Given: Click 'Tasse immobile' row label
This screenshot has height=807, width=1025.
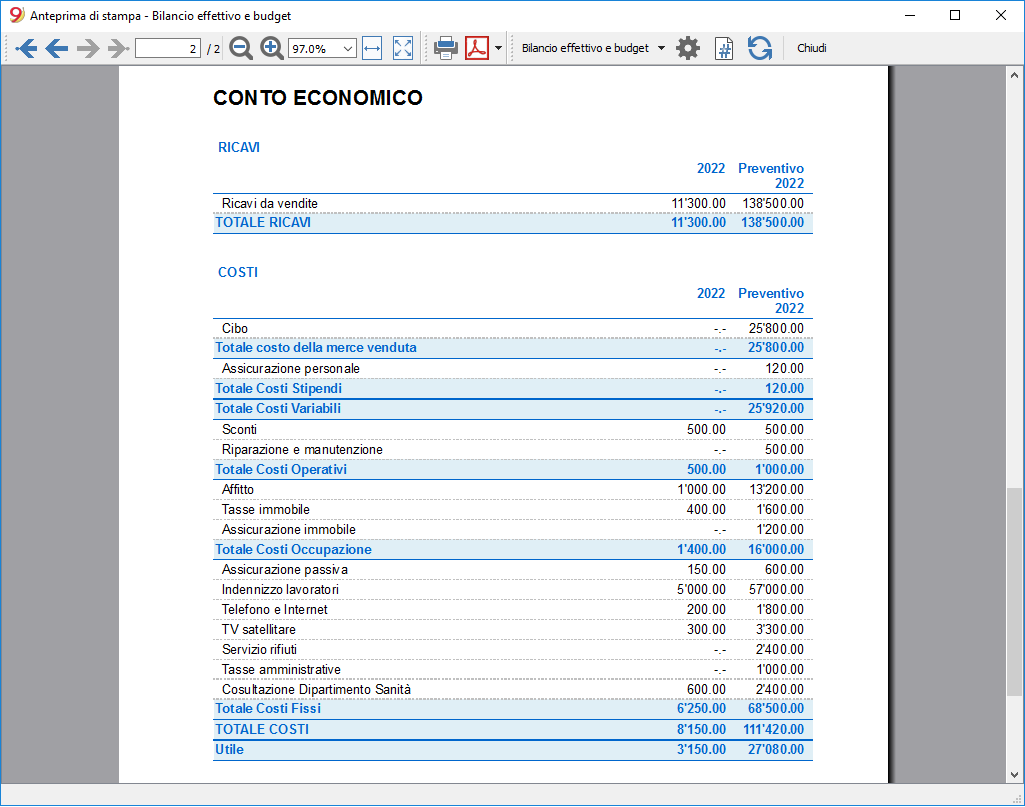Looking at the screenshot, I should point(265,510).
